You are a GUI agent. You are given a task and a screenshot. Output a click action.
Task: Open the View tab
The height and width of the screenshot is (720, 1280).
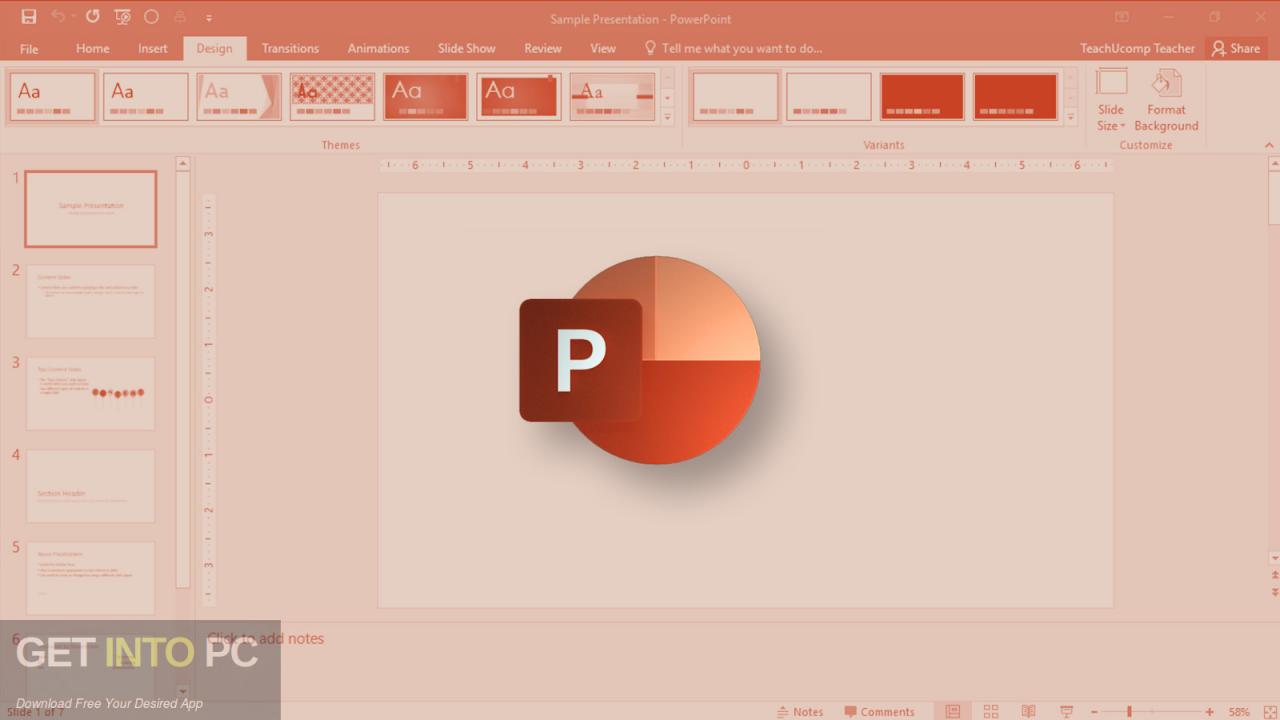coord(603,48)
